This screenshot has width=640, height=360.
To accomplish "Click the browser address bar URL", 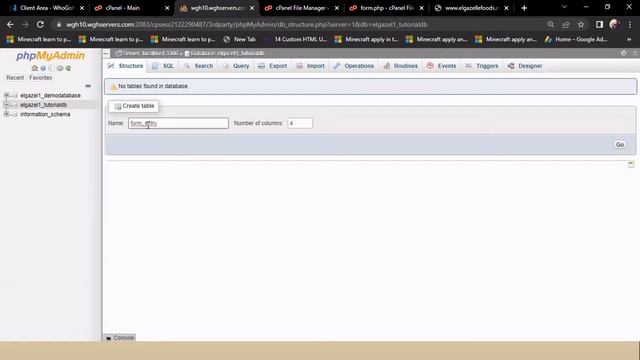I will coord(247,24).
